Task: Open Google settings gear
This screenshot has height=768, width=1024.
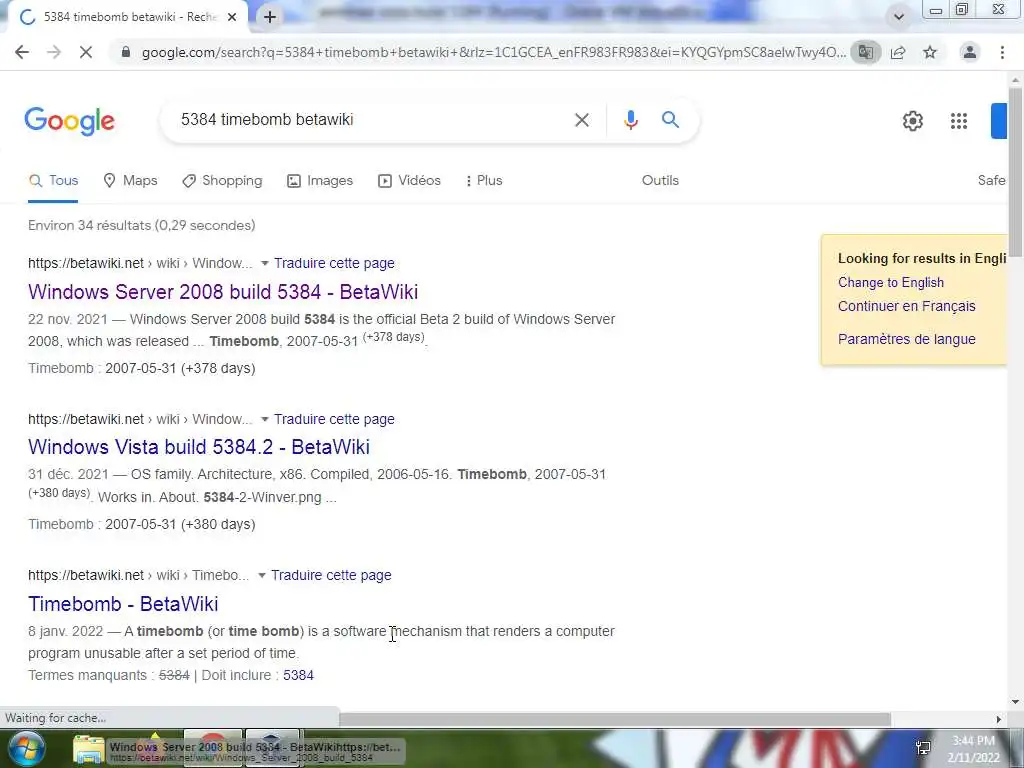Action: [x=912, y=121]
